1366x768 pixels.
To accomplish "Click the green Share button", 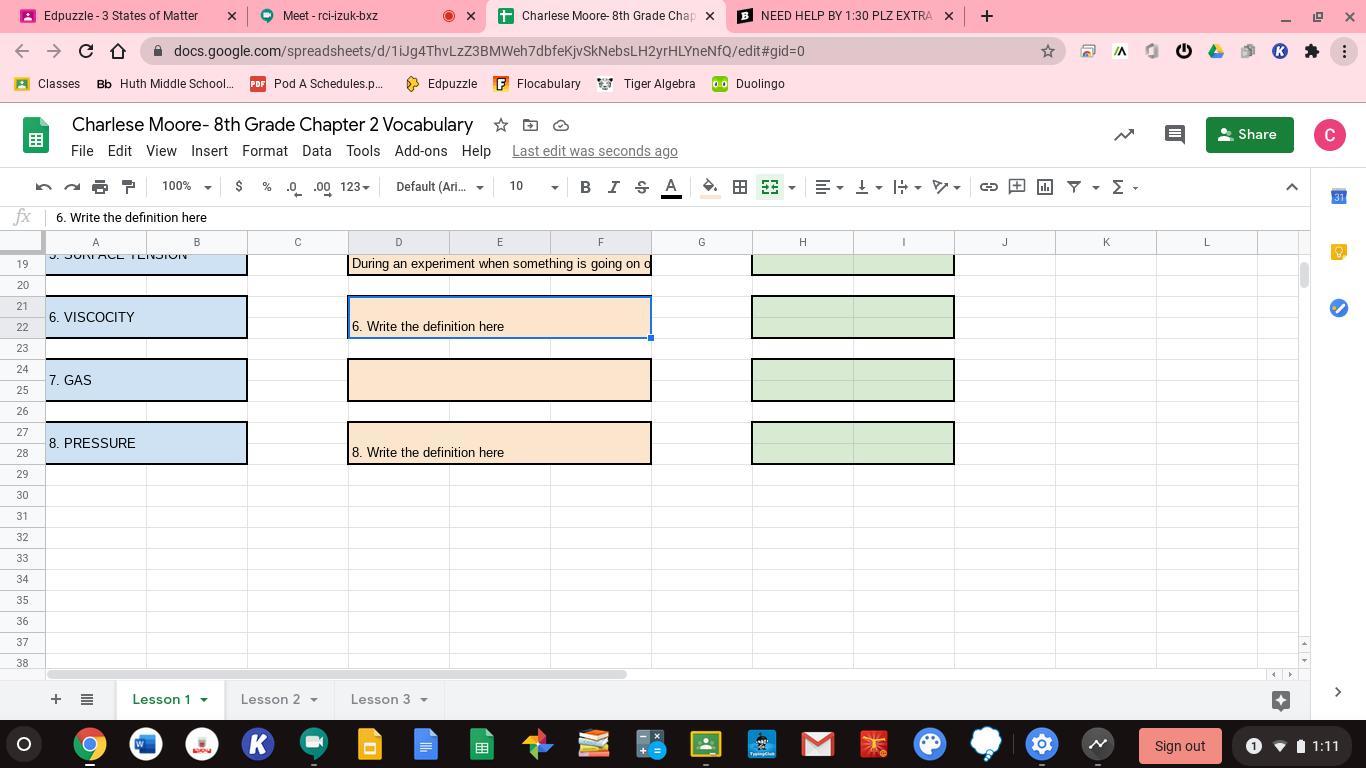I will (x=1249, y=135).
